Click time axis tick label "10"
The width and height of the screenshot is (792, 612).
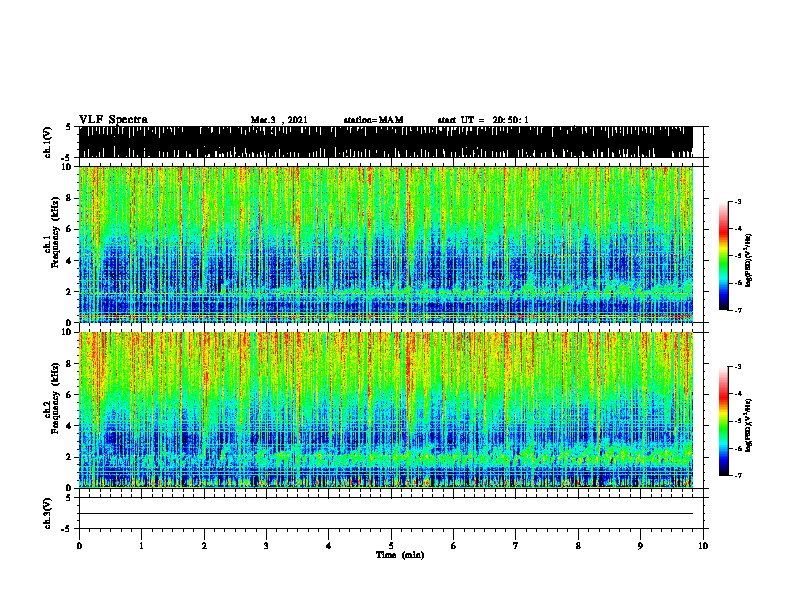[x=703, y=545]
